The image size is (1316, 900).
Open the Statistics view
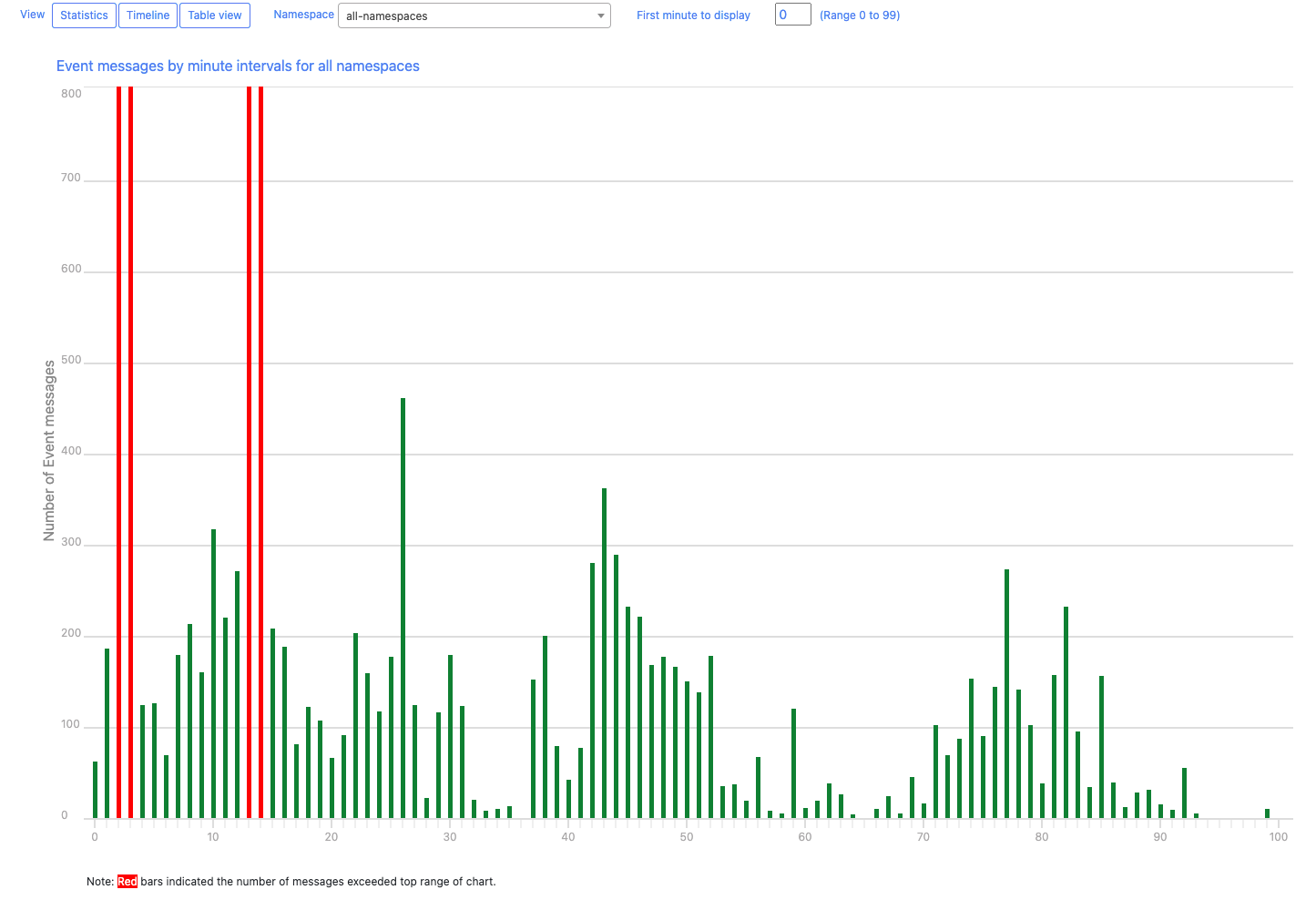pos(84,15)
